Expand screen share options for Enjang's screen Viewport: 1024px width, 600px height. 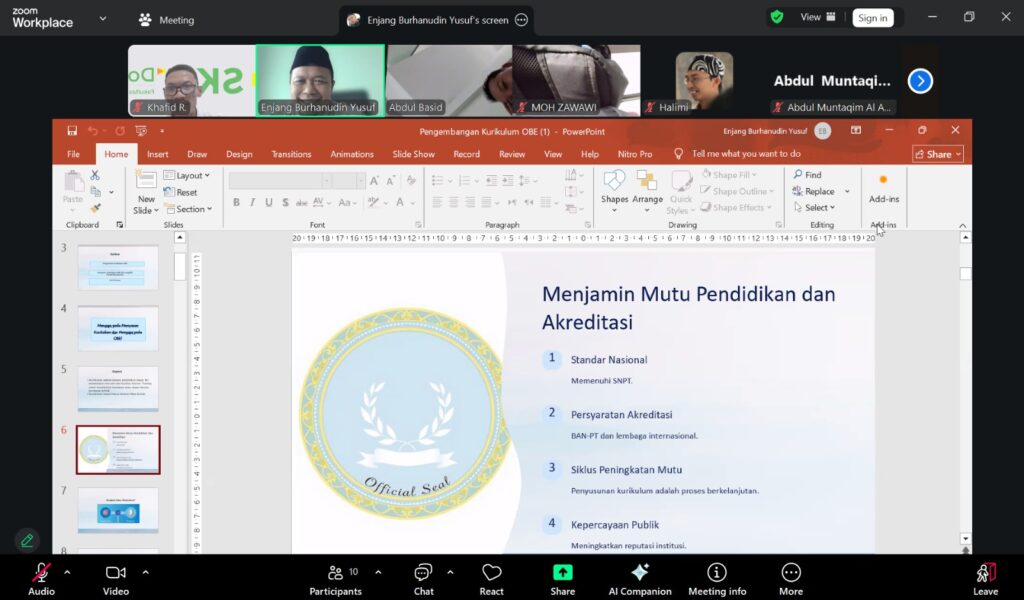pos(520,20)
